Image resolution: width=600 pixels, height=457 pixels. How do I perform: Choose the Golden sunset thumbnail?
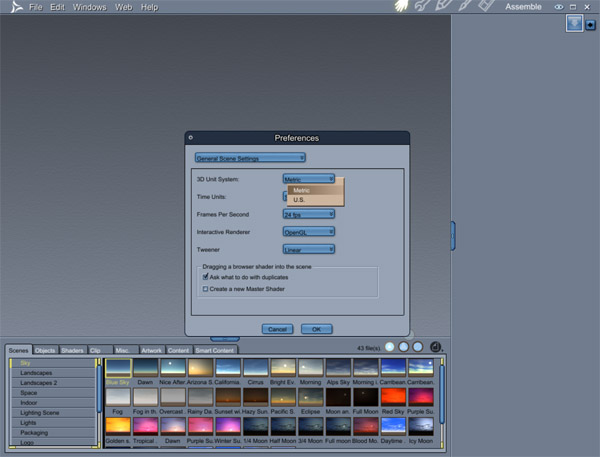pos(118,426)
